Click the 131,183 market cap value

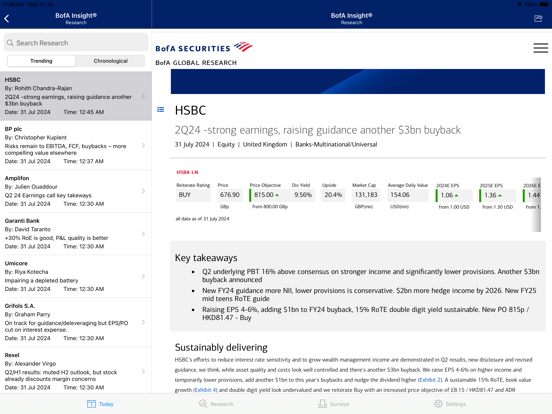point(366,195)
